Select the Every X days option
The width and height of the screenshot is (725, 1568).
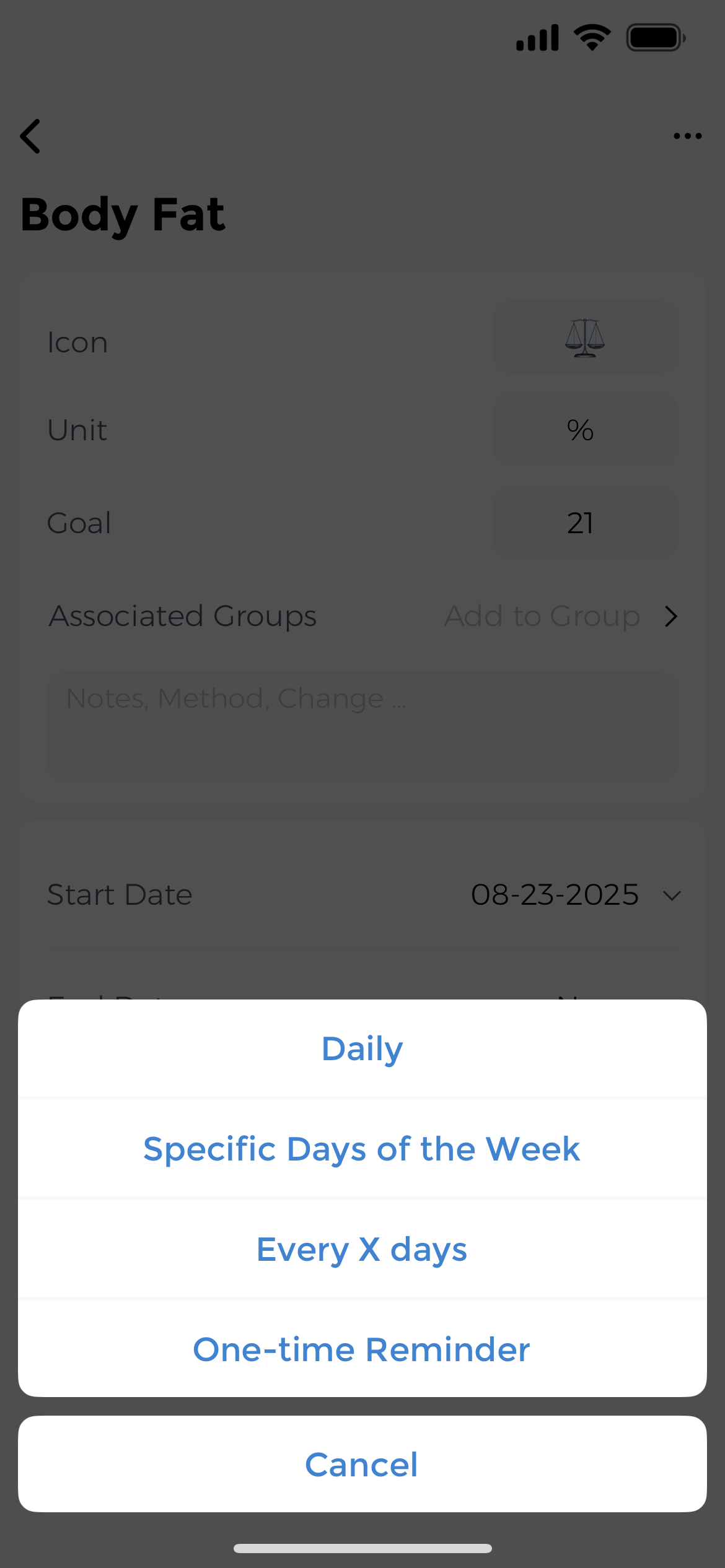point(362,1250)
